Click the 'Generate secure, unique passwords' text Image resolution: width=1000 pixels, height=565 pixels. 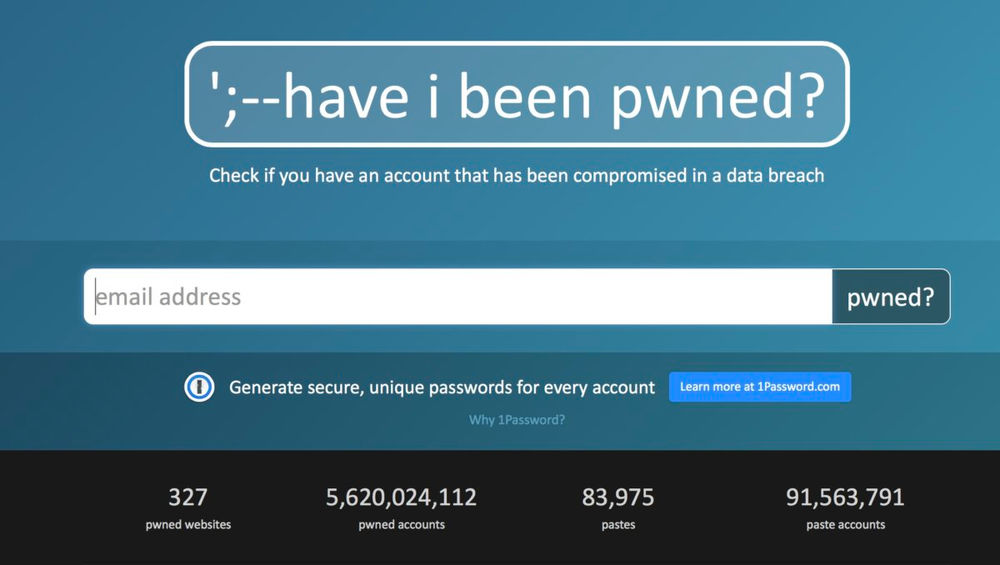(442, 387)
